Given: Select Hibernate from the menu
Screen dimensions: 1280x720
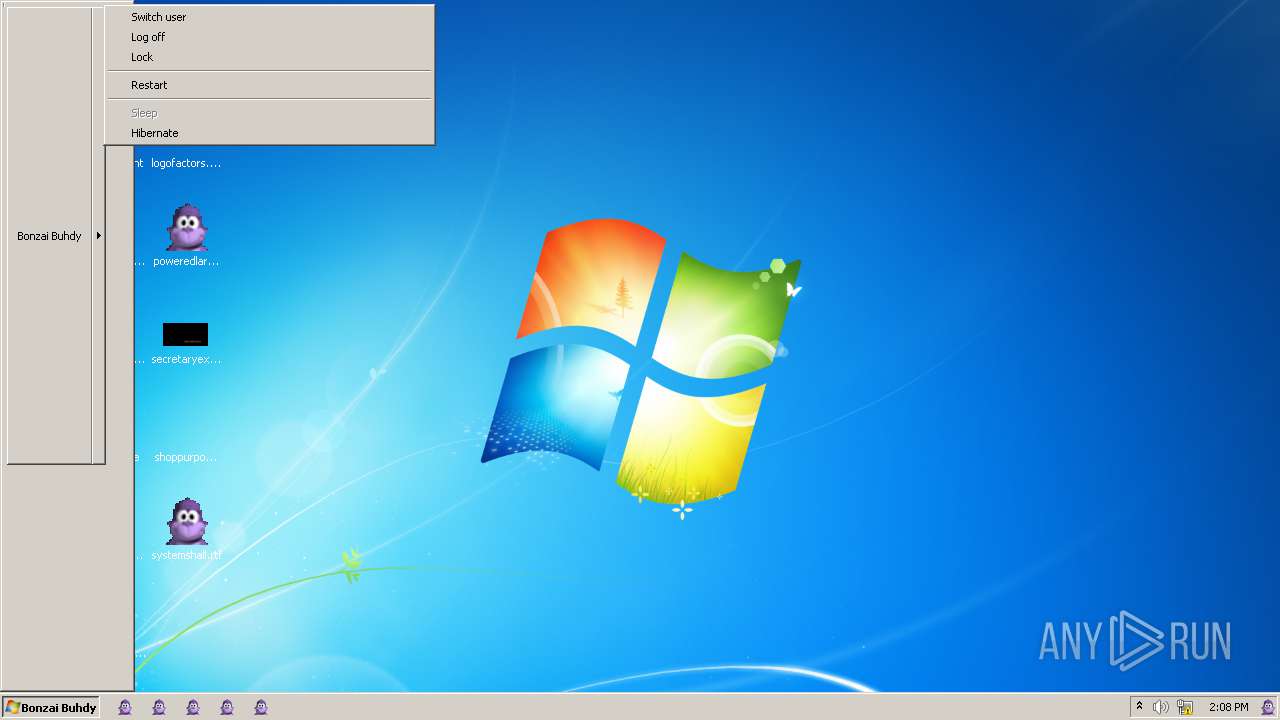Looking at the screenshot, I should coord(270,133).
